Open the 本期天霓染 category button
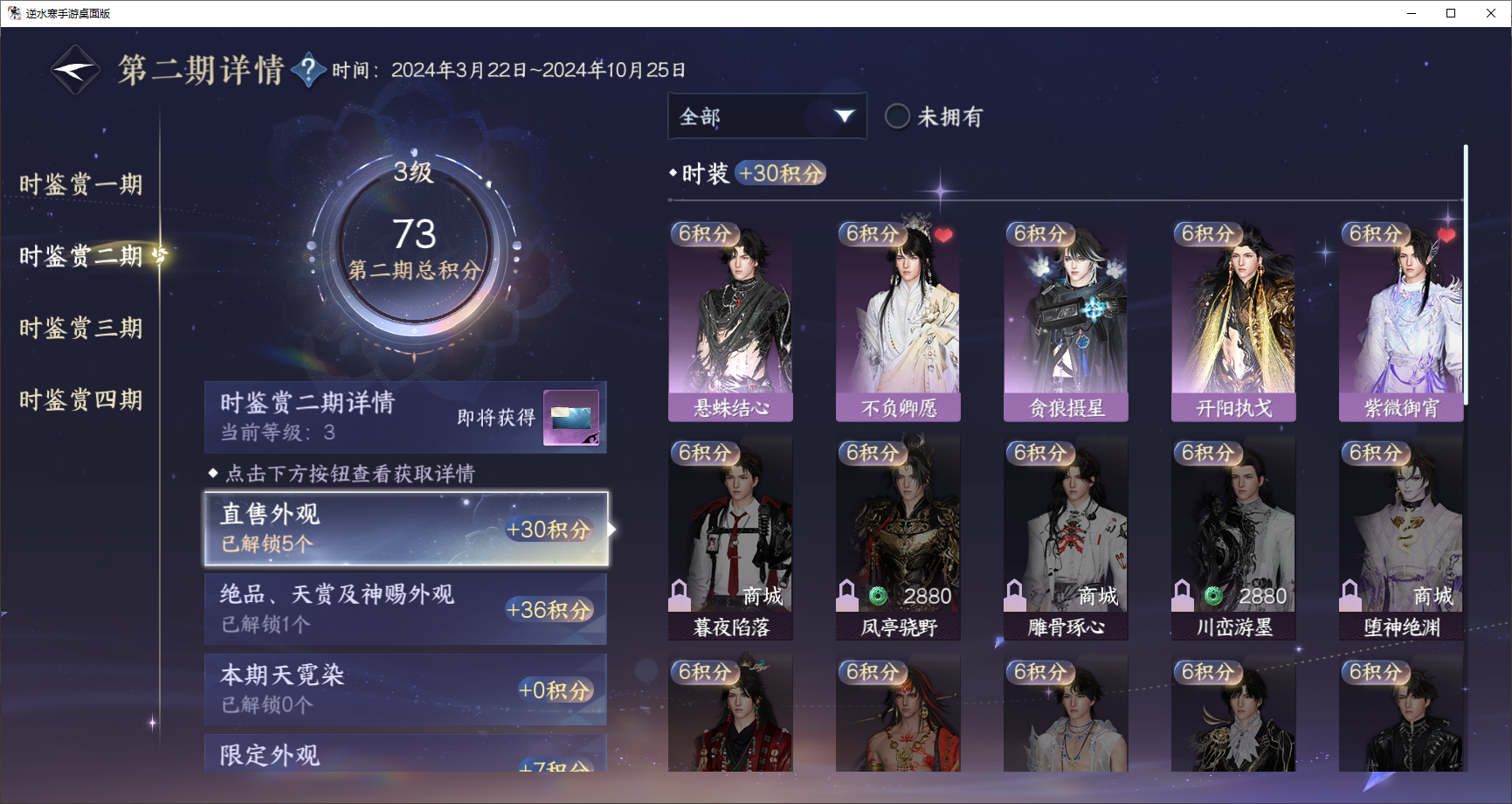This screenshot has height=804, width=1512. click(x=405, y=690)
